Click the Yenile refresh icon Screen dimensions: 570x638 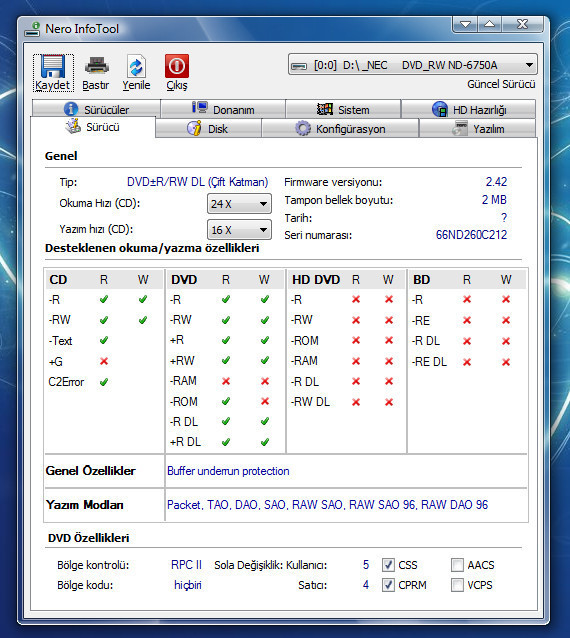136,66
